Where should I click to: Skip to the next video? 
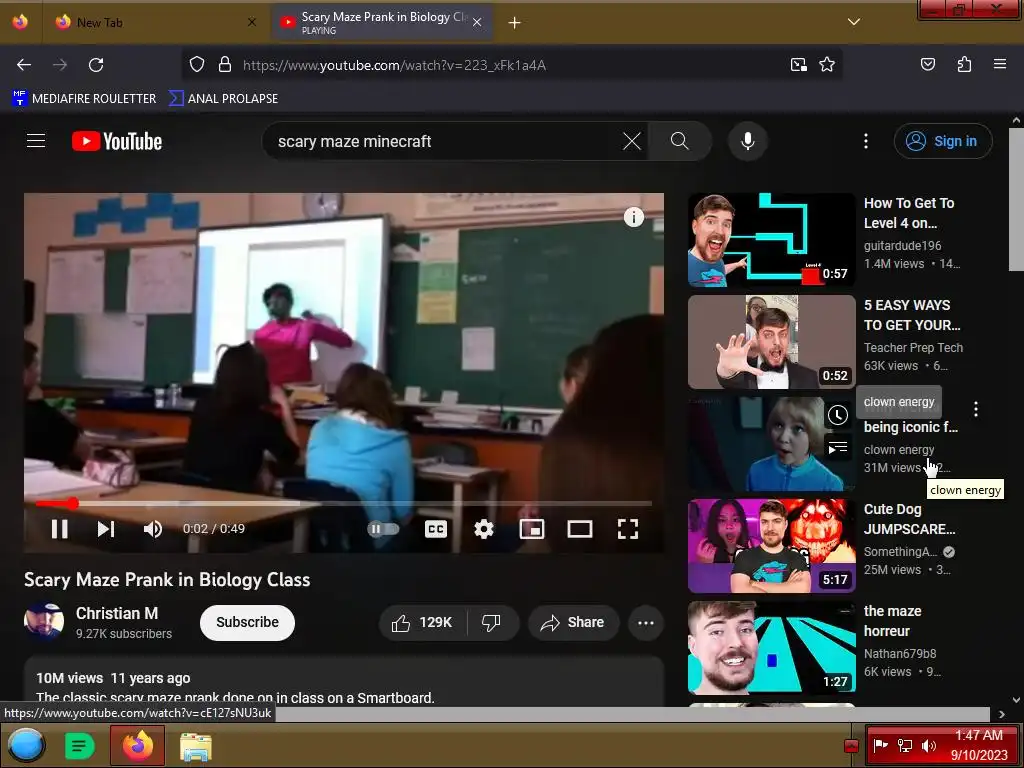(x=106, y=529)
